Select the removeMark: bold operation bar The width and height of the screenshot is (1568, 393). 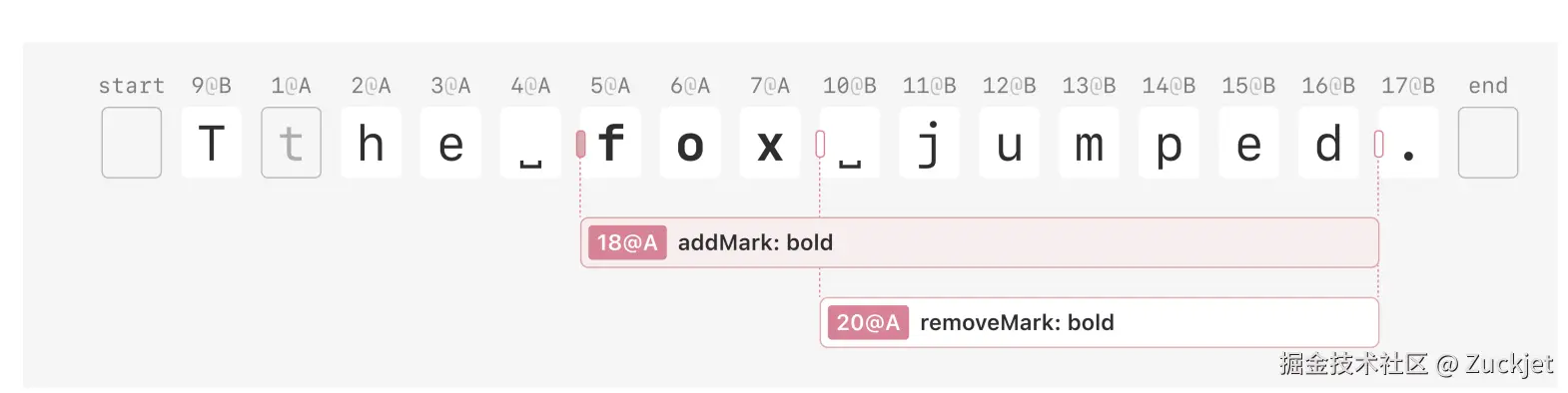click(x=1100, y=322)
